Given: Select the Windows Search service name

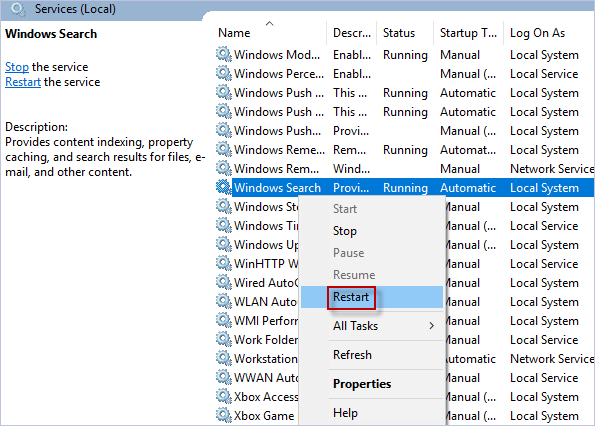Looking at the screenshot, I should pyautogui.click(x=277, y=188).
